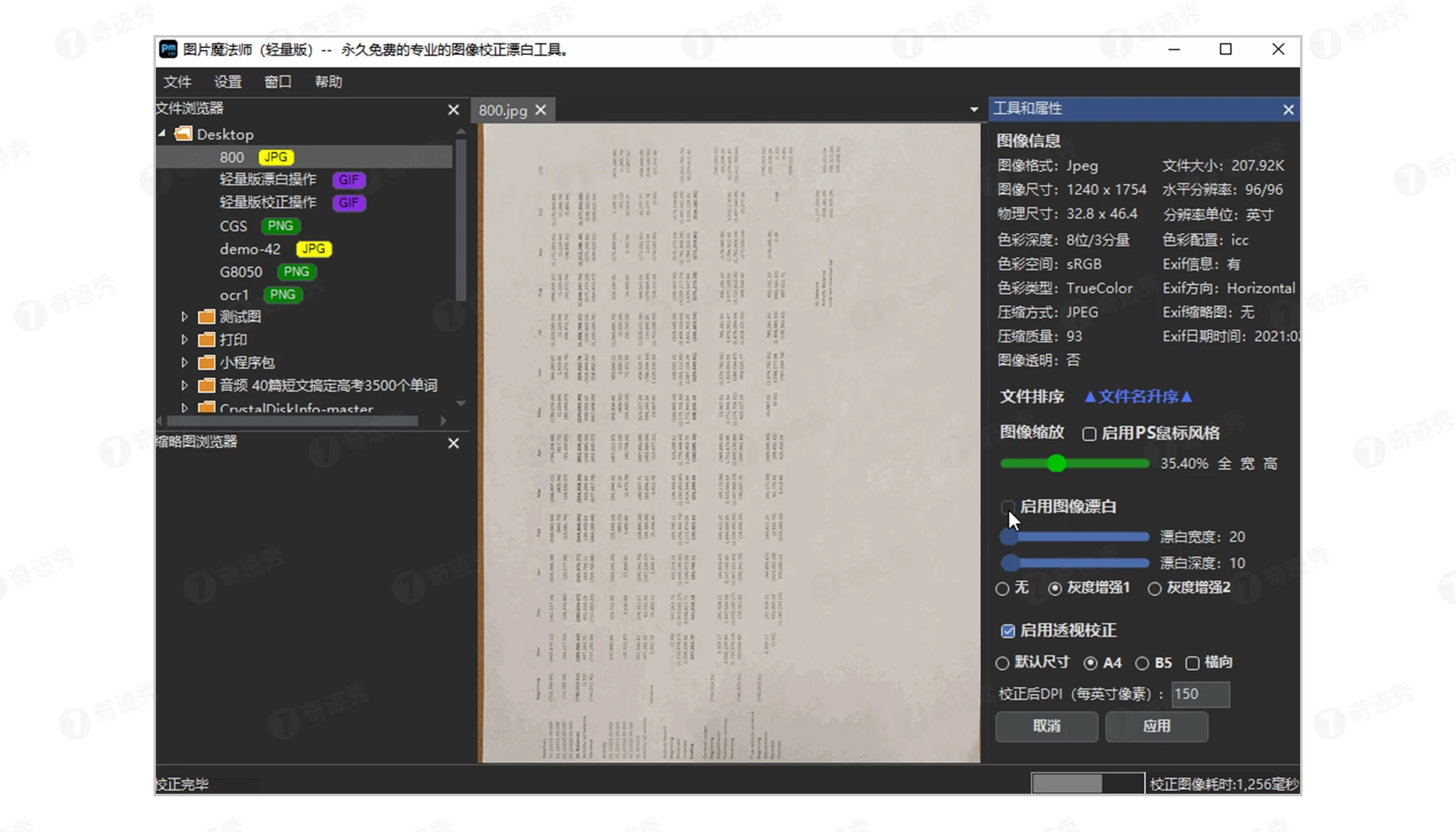Close the 工具和属性 panel

click(1289, 109)
